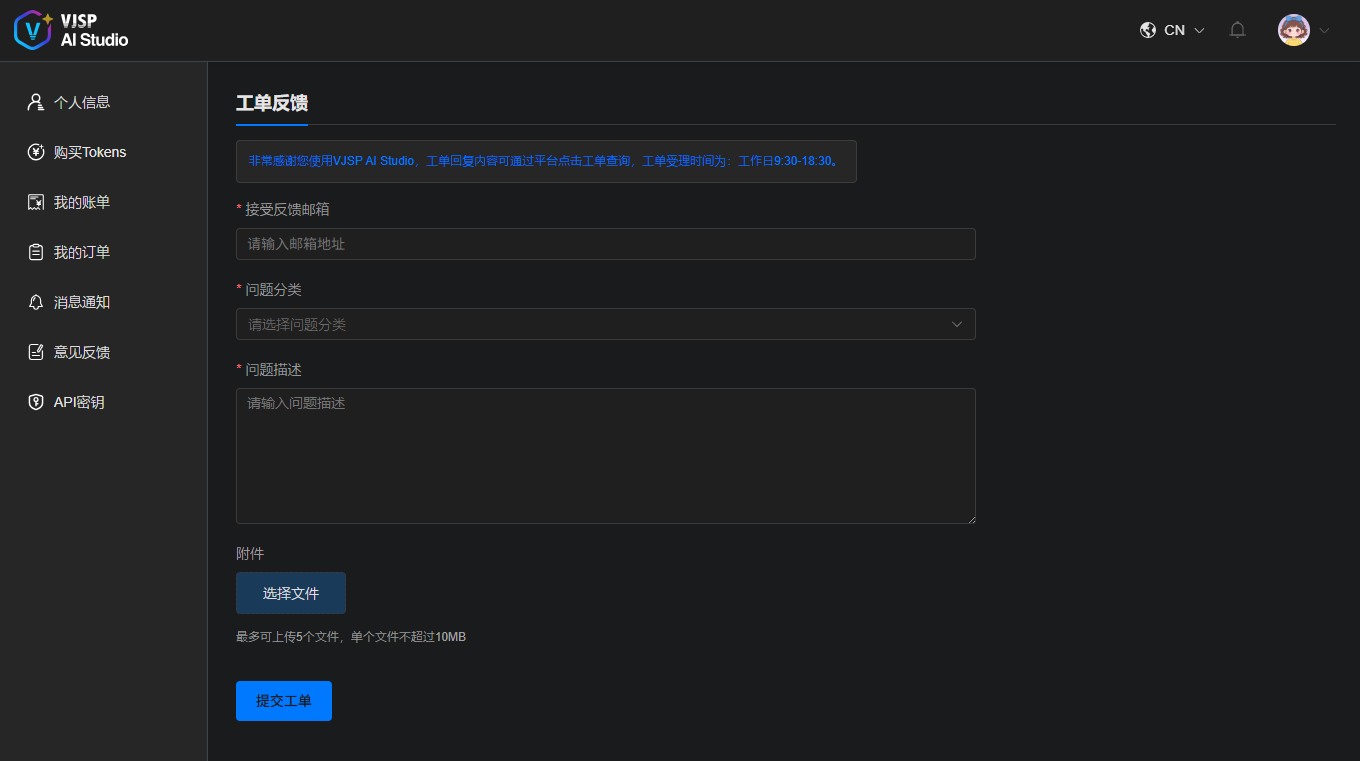The image size is (1360, 761).
Task: Click the 购买Tokens yen coin icon
Action: tap(36, 152)
